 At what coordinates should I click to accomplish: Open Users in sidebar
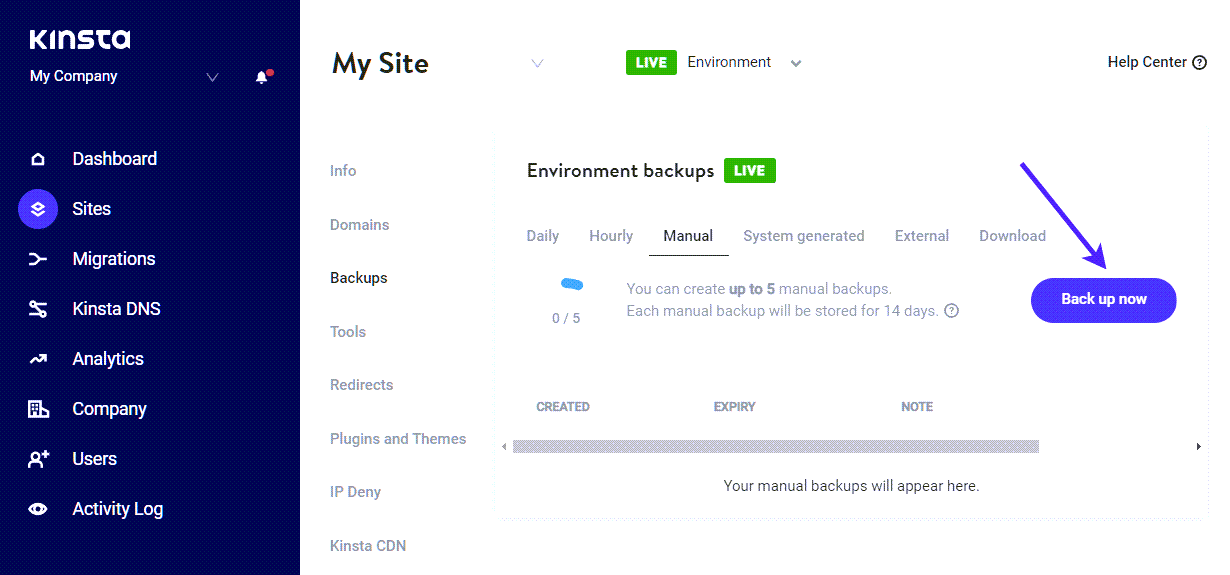click(x=95, y=459)
